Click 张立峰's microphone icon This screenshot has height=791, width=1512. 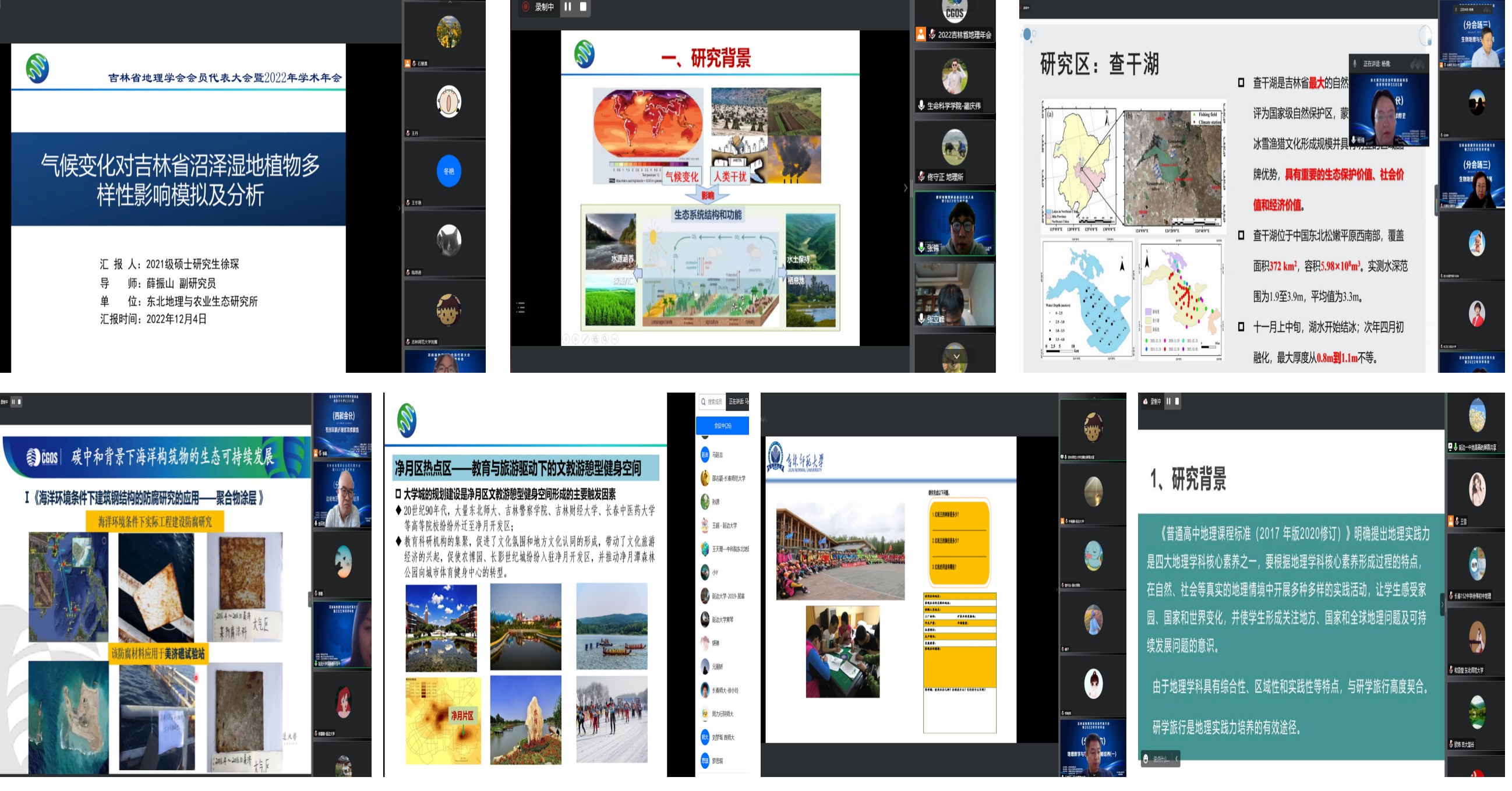[x=921, y=319]
